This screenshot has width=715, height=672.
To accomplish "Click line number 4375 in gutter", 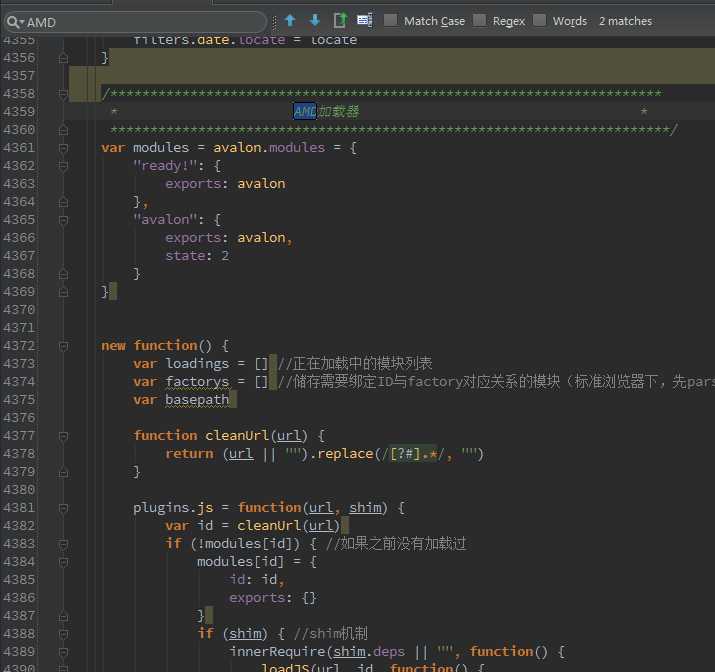I will tap(19, 400).
